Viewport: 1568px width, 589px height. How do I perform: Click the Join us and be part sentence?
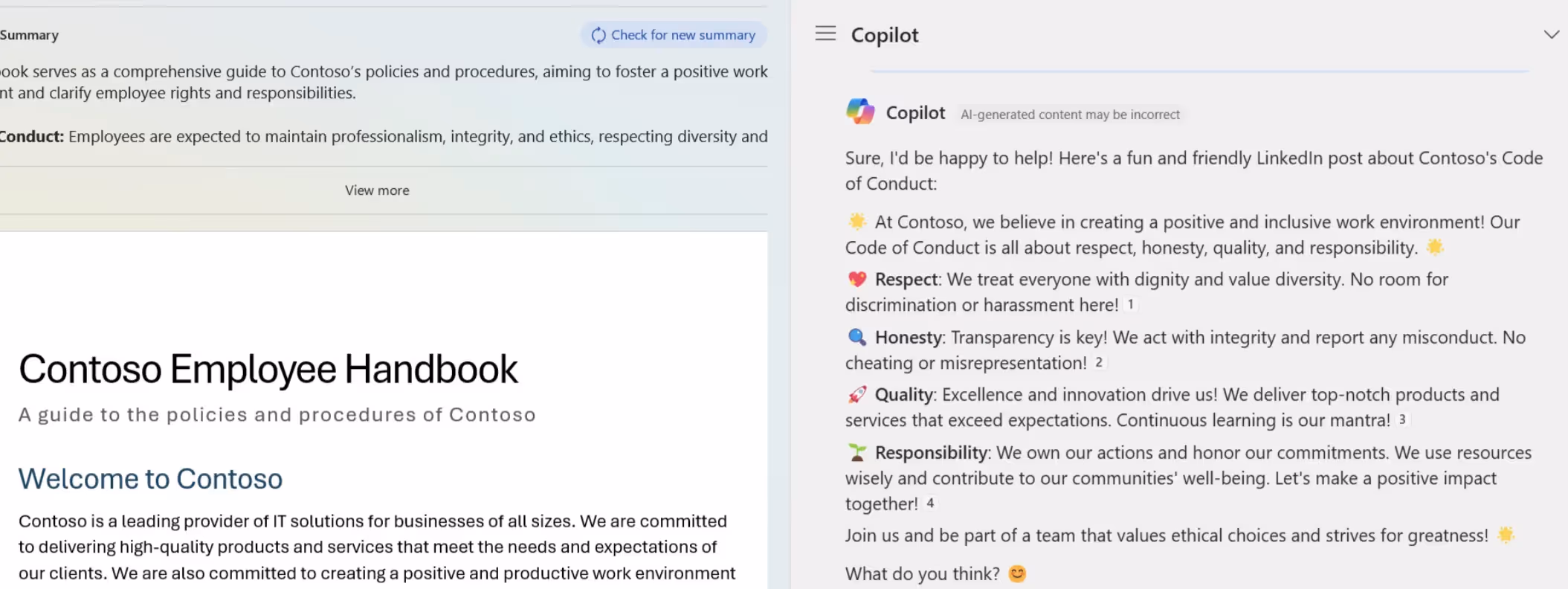point(1167,535)
